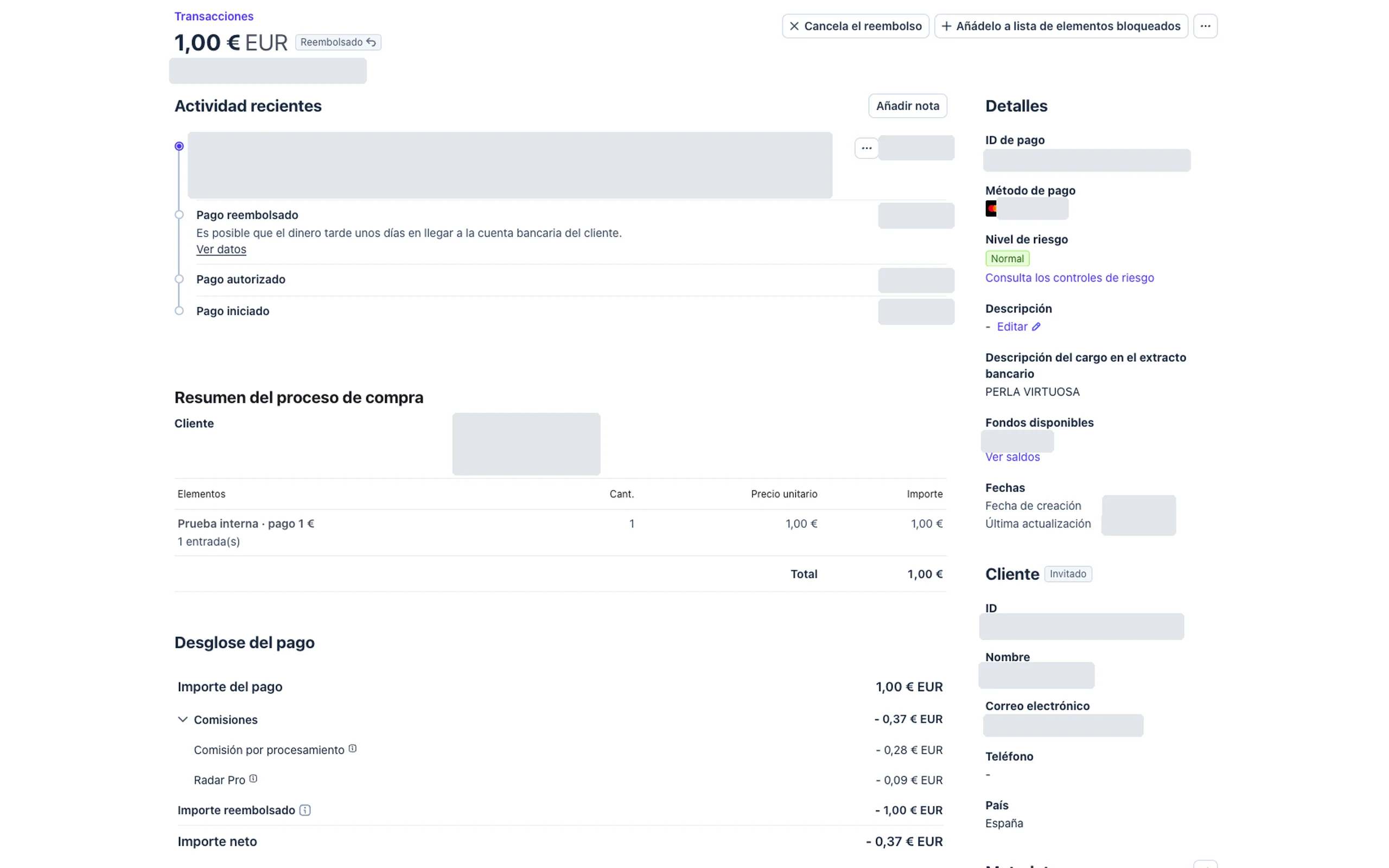Click the Importe del pago '1,00 € EUR' value
The image size is (1389, 868).
click(909, 687)
